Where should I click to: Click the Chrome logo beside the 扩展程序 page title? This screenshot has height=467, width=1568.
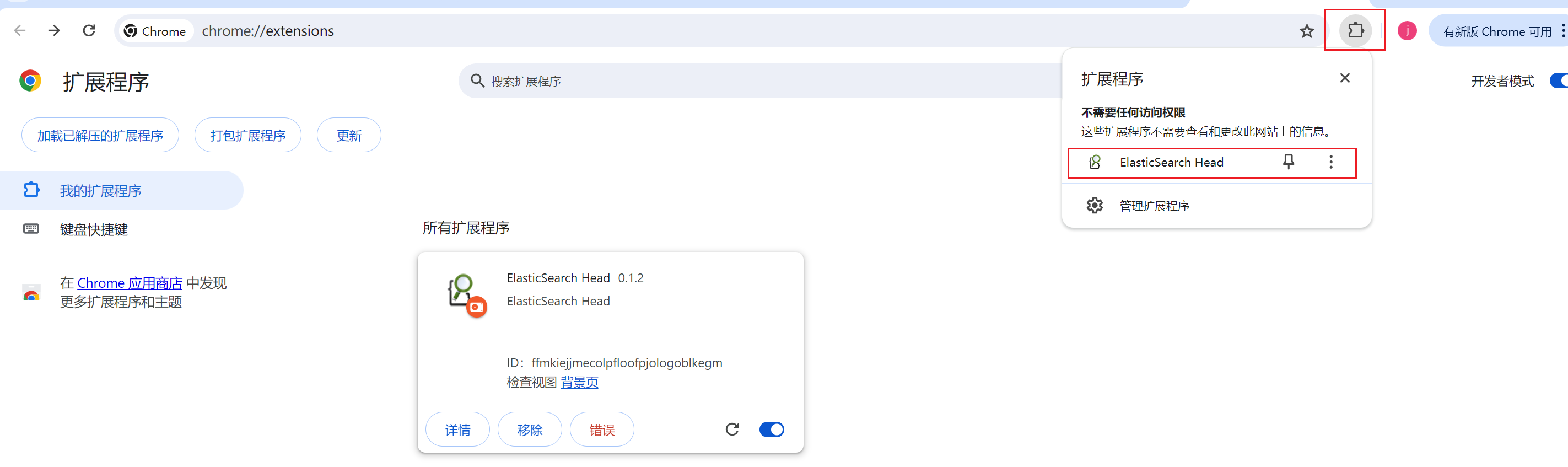[x=30, y=80]
